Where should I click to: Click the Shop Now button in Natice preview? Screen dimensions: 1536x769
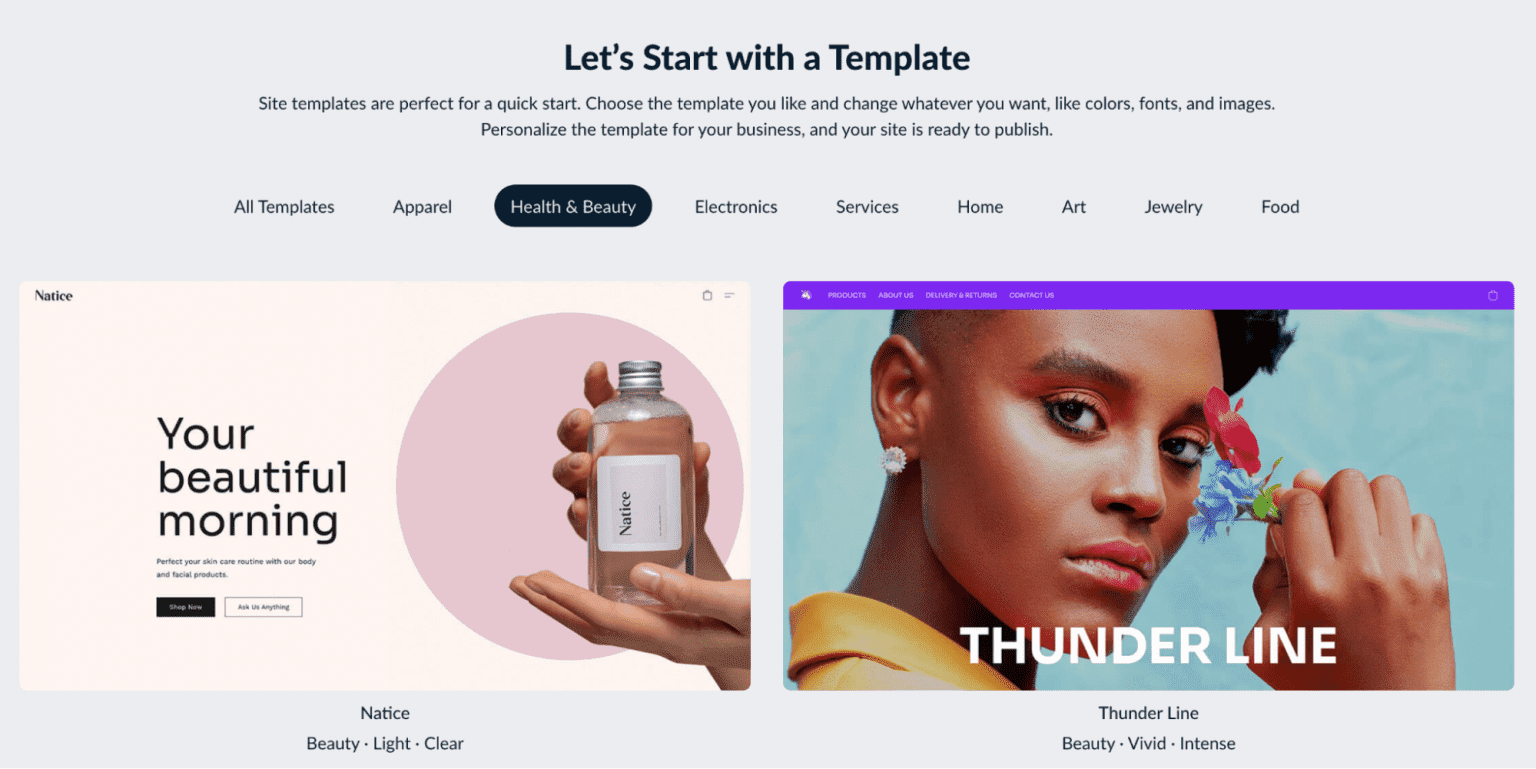point(185,607)
